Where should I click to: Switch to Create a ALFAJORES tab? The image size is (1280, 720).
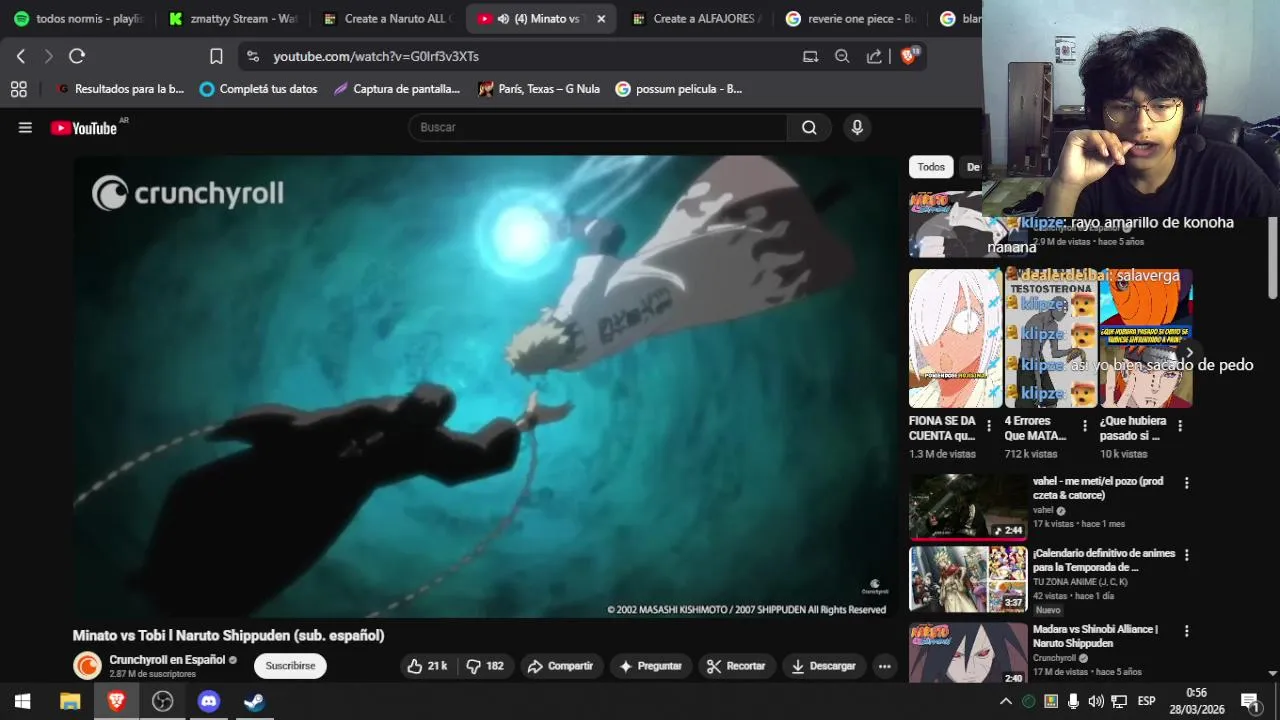697,19
